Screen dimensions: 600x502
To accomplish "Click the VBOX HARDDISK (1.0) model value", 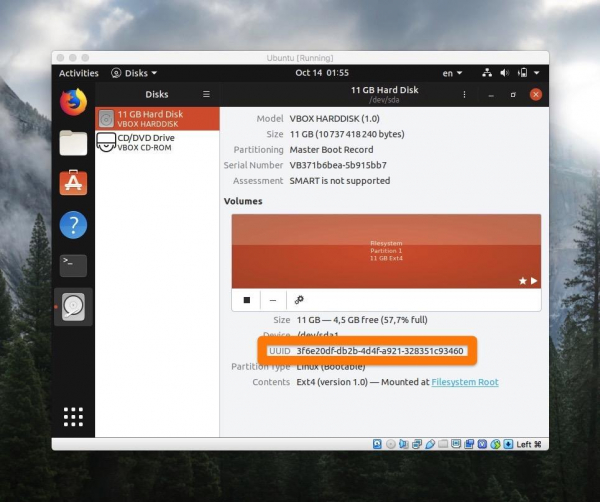I will [334, 119].
